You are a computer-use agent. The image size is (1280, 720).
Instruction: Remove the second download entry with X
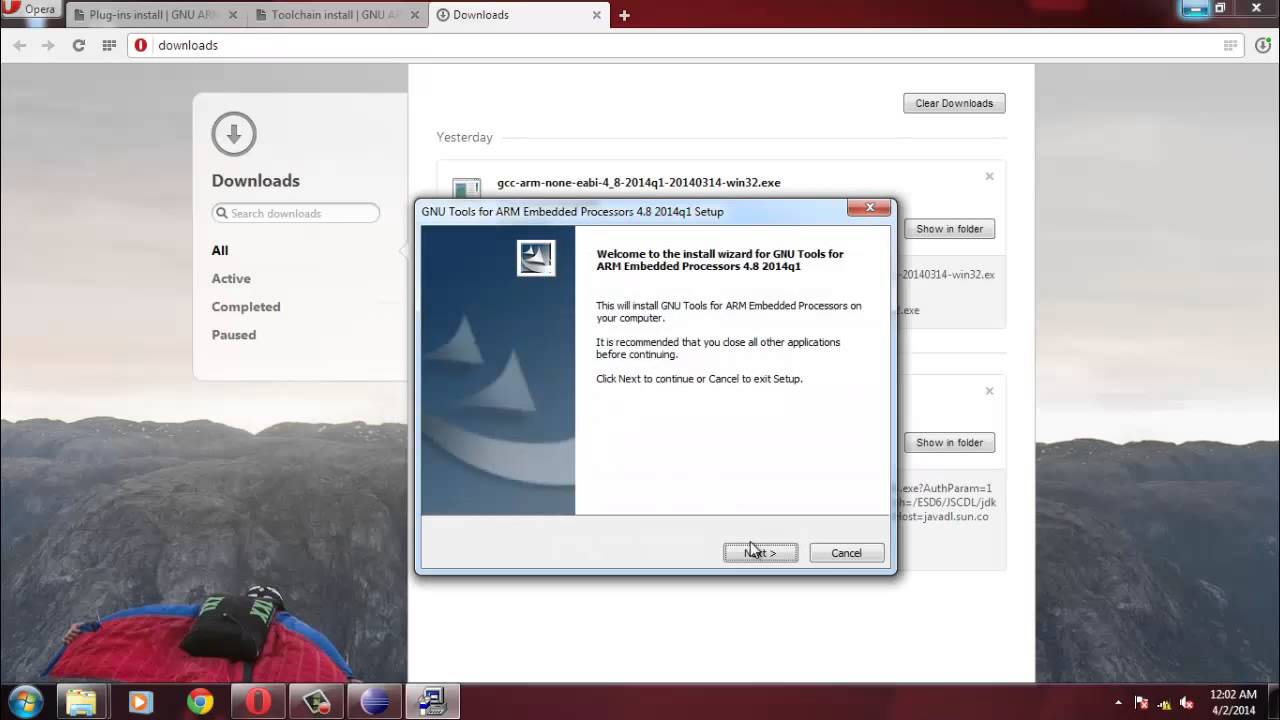989,391
